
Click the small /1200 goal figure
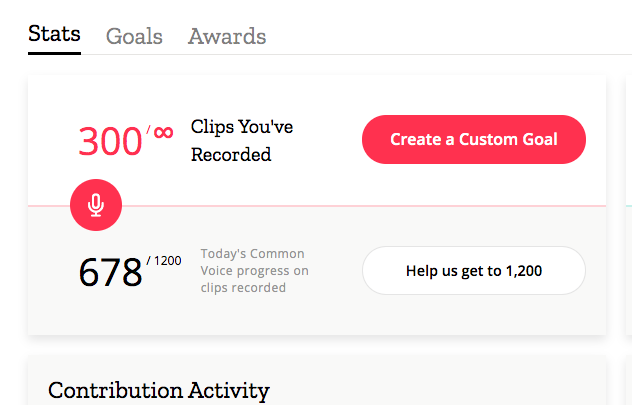165,261
